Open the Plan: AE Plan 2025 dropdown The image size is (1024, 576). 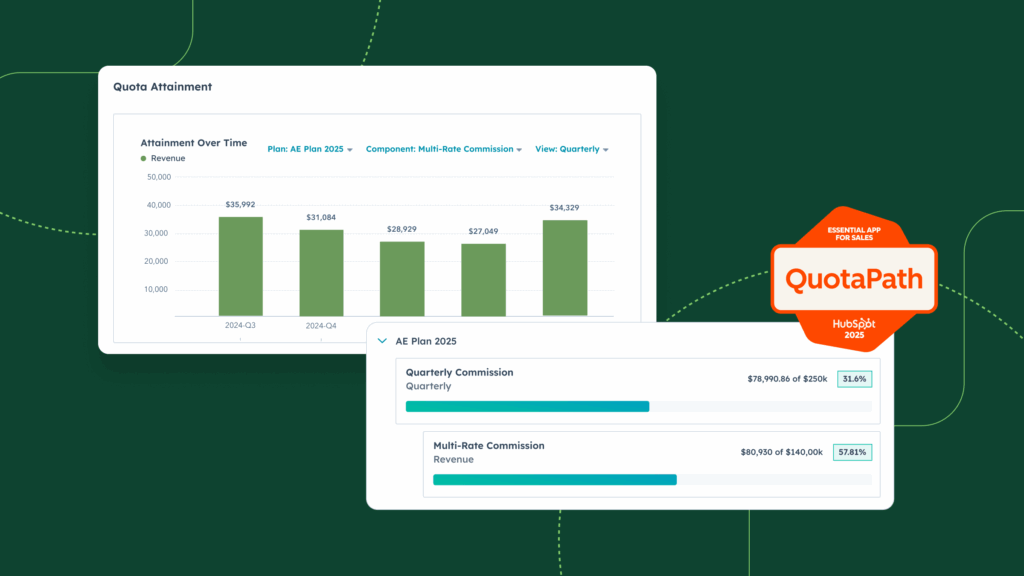pos(310,149)
